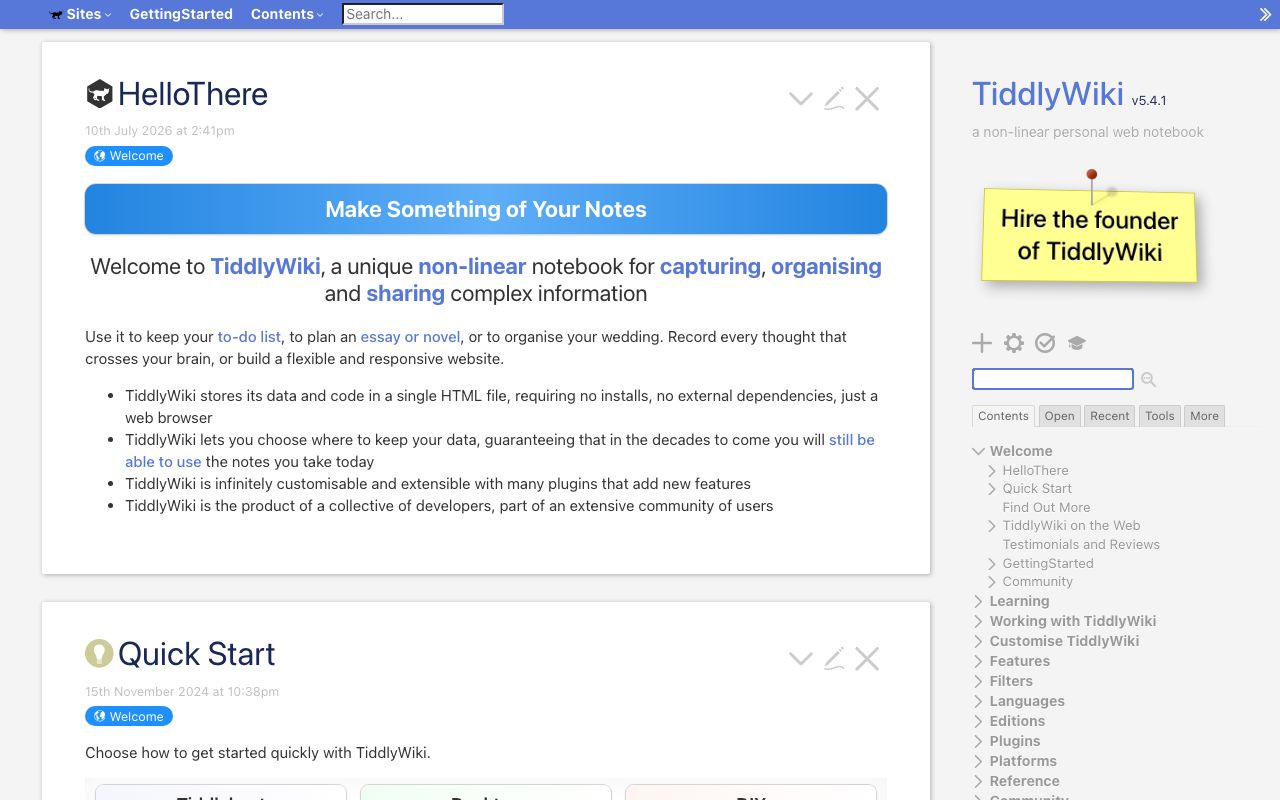Open the Plugins link in sidebar

(x=1015, y=741)
